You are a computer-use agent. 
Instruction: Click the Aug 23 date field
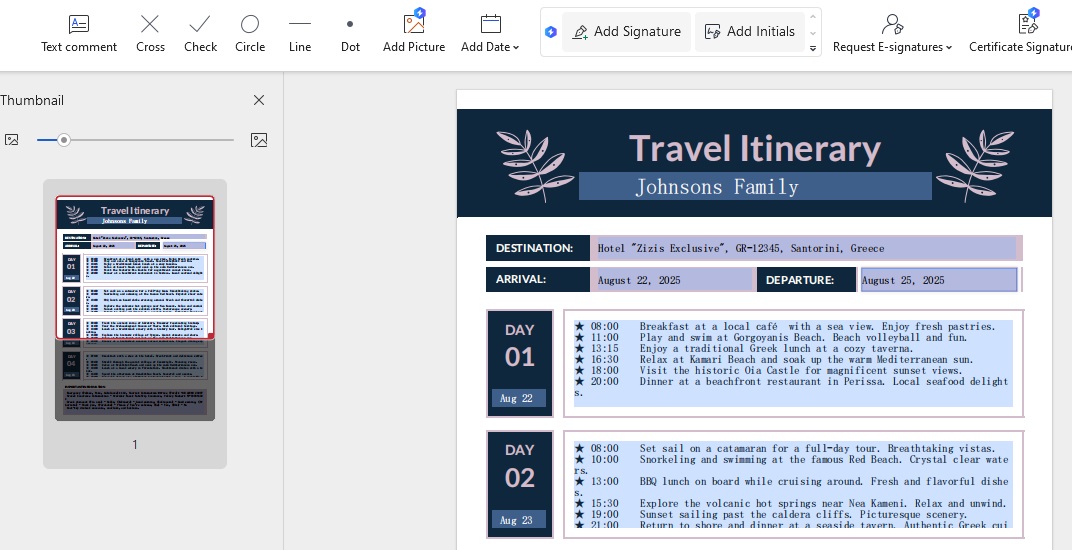(x=518, y=520)
